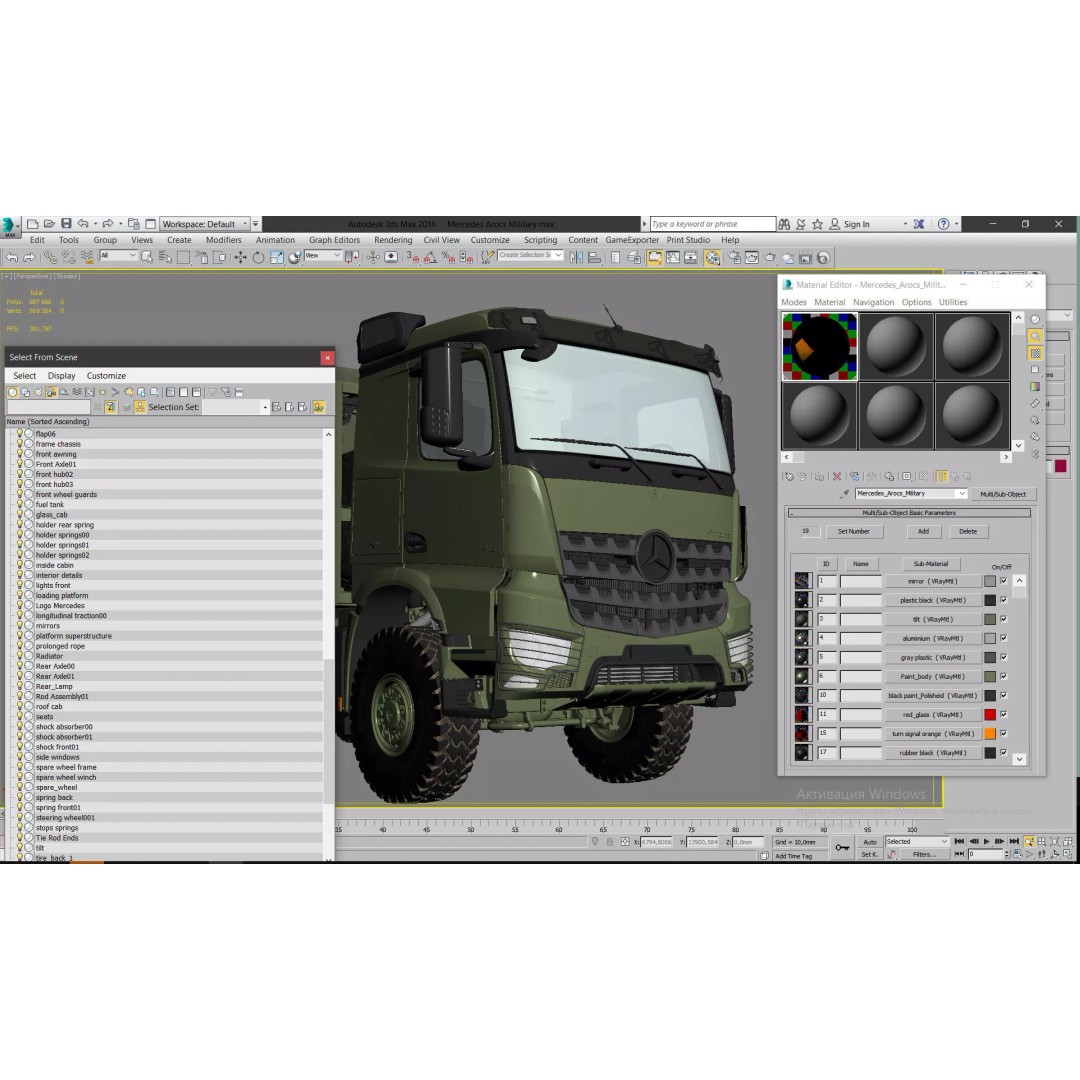
Task: Open the Scripting menu
Action: point(540,240)
